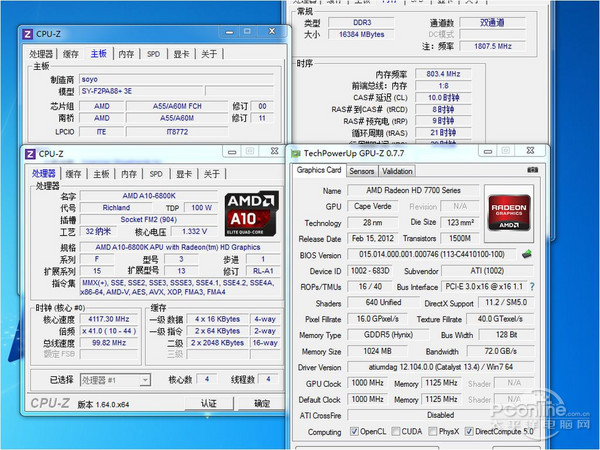Click the Bandwidth value 72.0 GB/s
The width and height of the screenshot is (600, 450).
click(501, 351)
